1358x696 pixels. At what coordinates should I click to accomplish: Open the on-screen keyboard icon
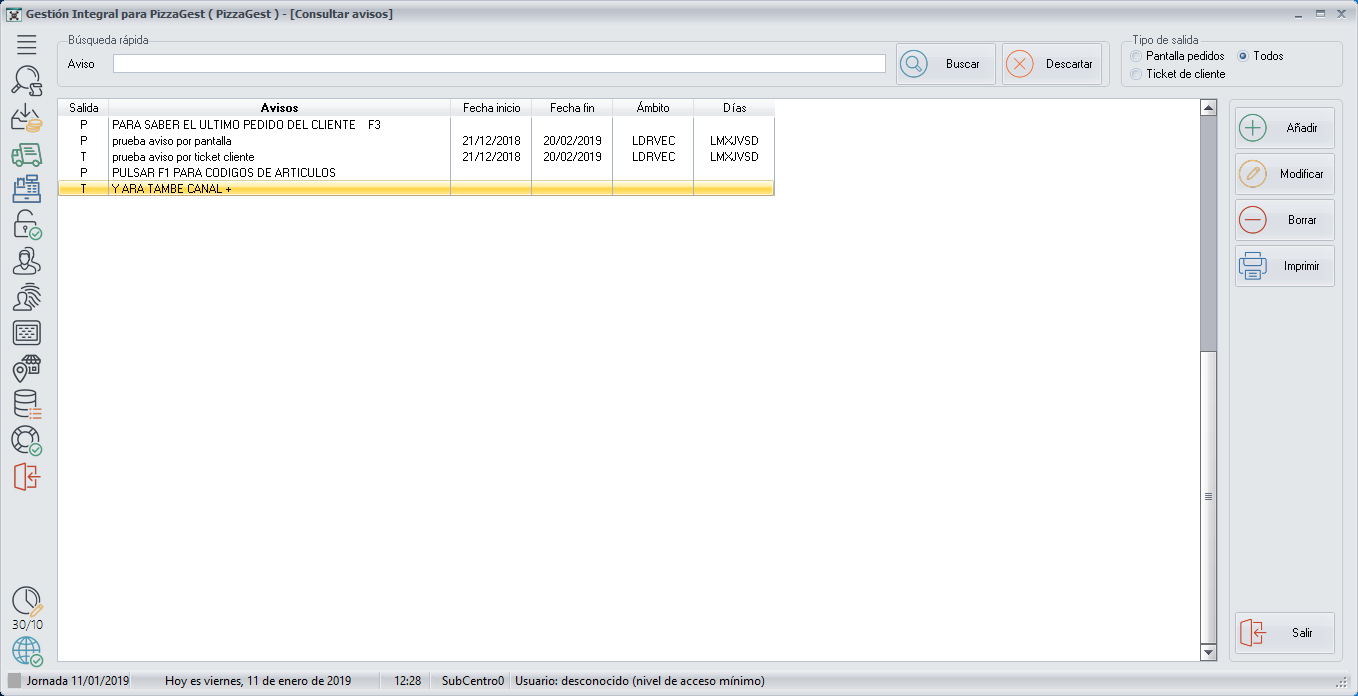click(x=27, y=333)
